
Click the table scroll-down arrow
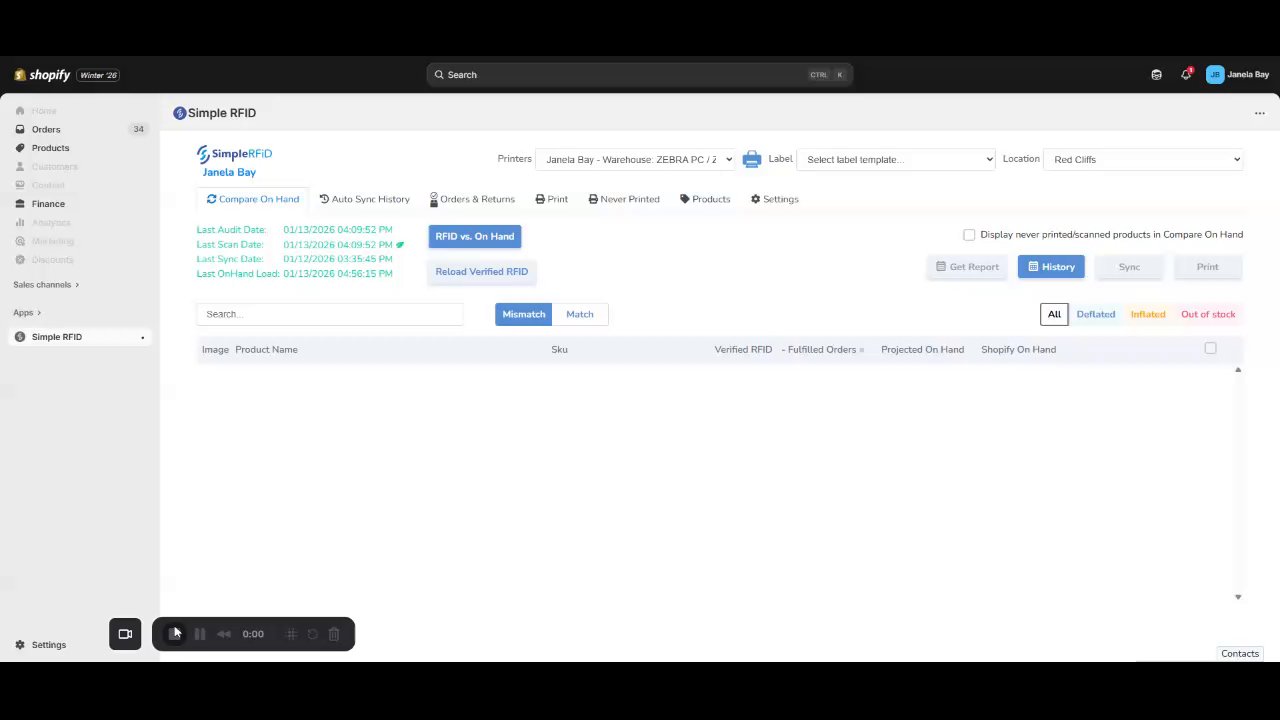click(x=1238, y=597)
